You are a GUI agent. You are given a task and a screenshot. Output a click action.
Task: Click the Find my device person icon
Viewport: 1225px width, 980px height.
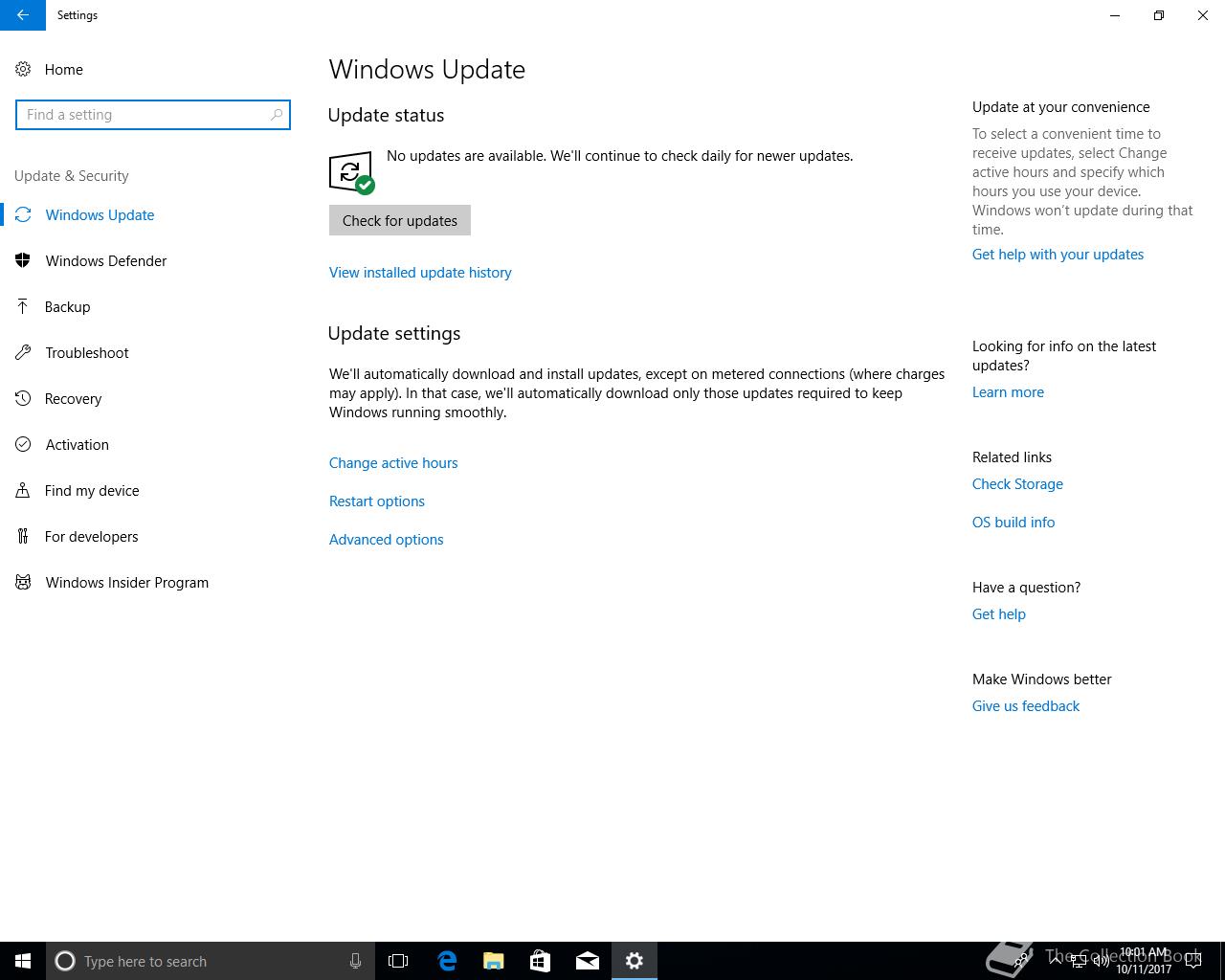[23, 490]
